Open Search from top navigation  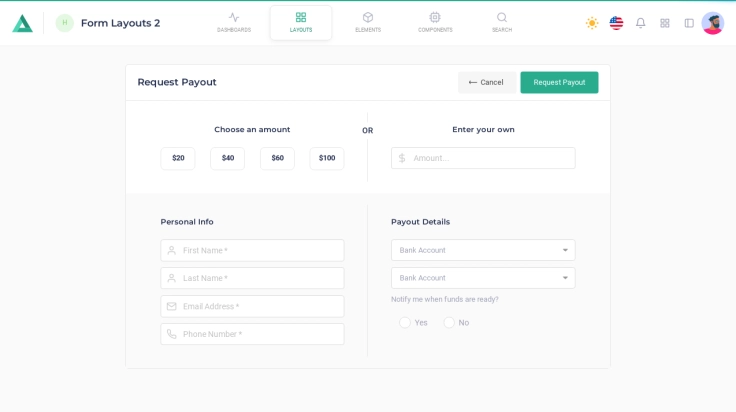(502, 22)
